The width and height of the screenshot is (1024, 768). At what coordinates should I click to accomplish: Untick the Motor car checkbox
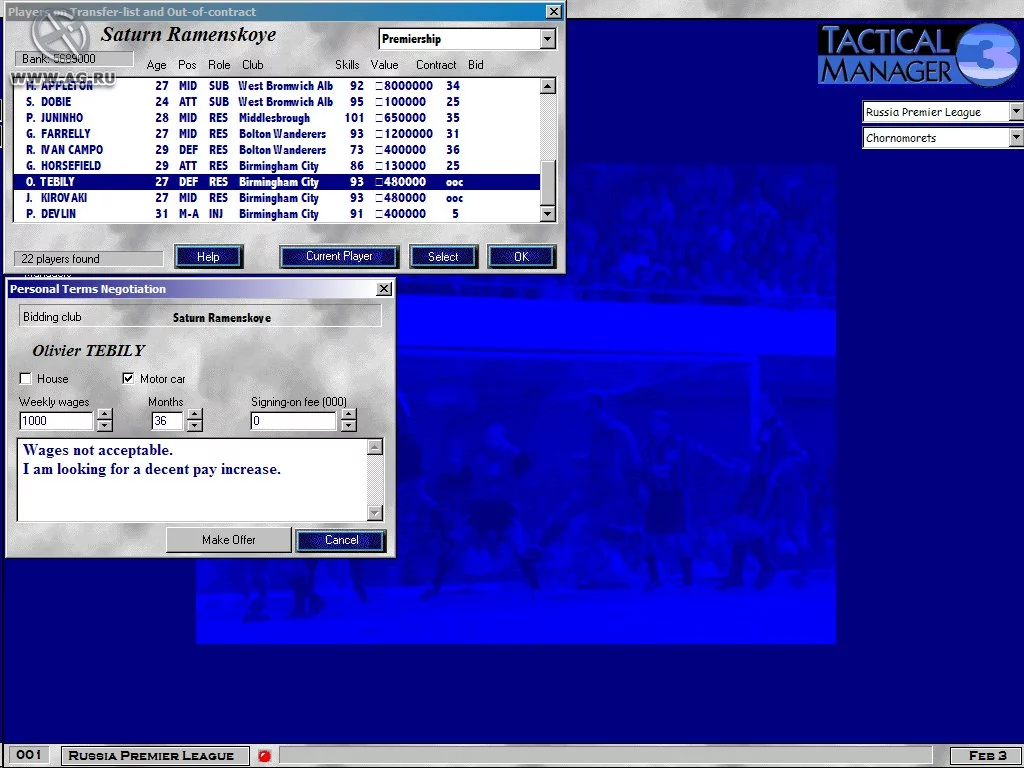click(x=128, y=379)
